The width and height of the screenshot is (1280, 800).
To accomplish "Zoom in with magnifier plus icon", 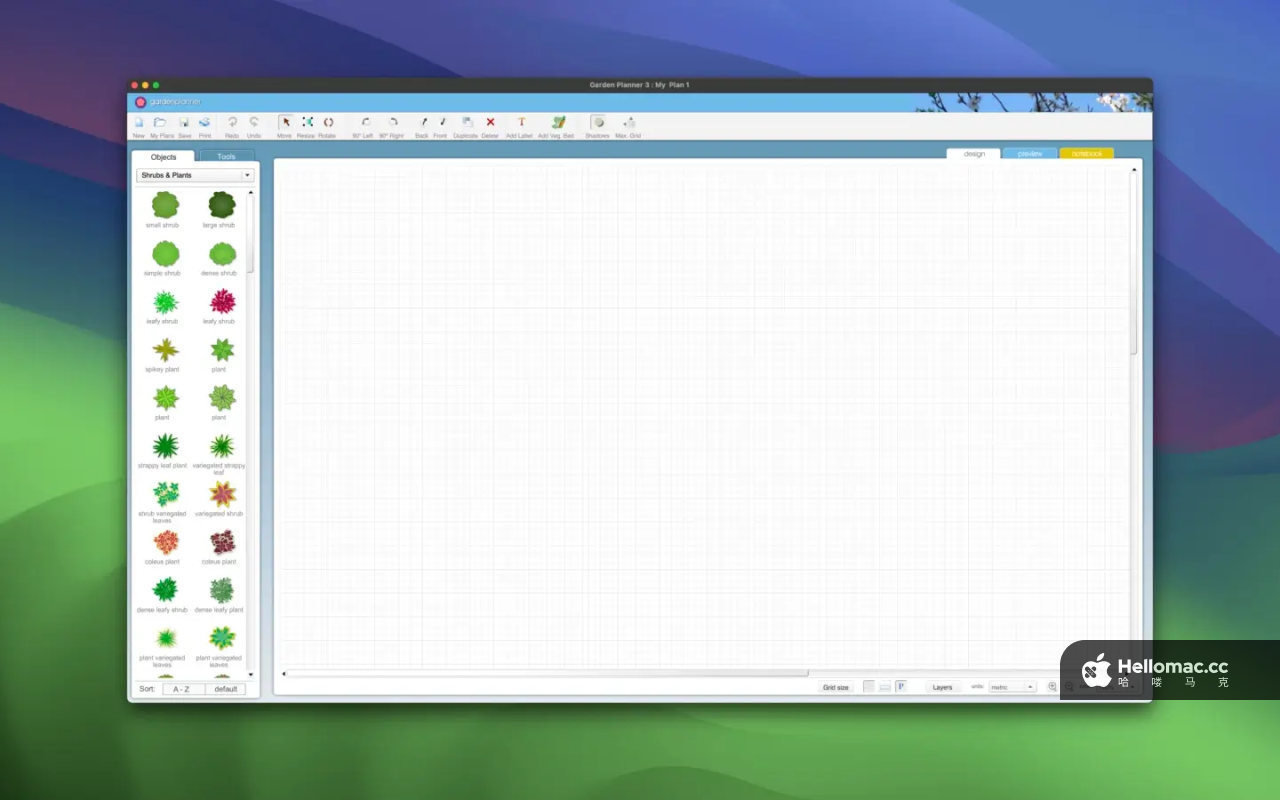I will pos(1052,687).
